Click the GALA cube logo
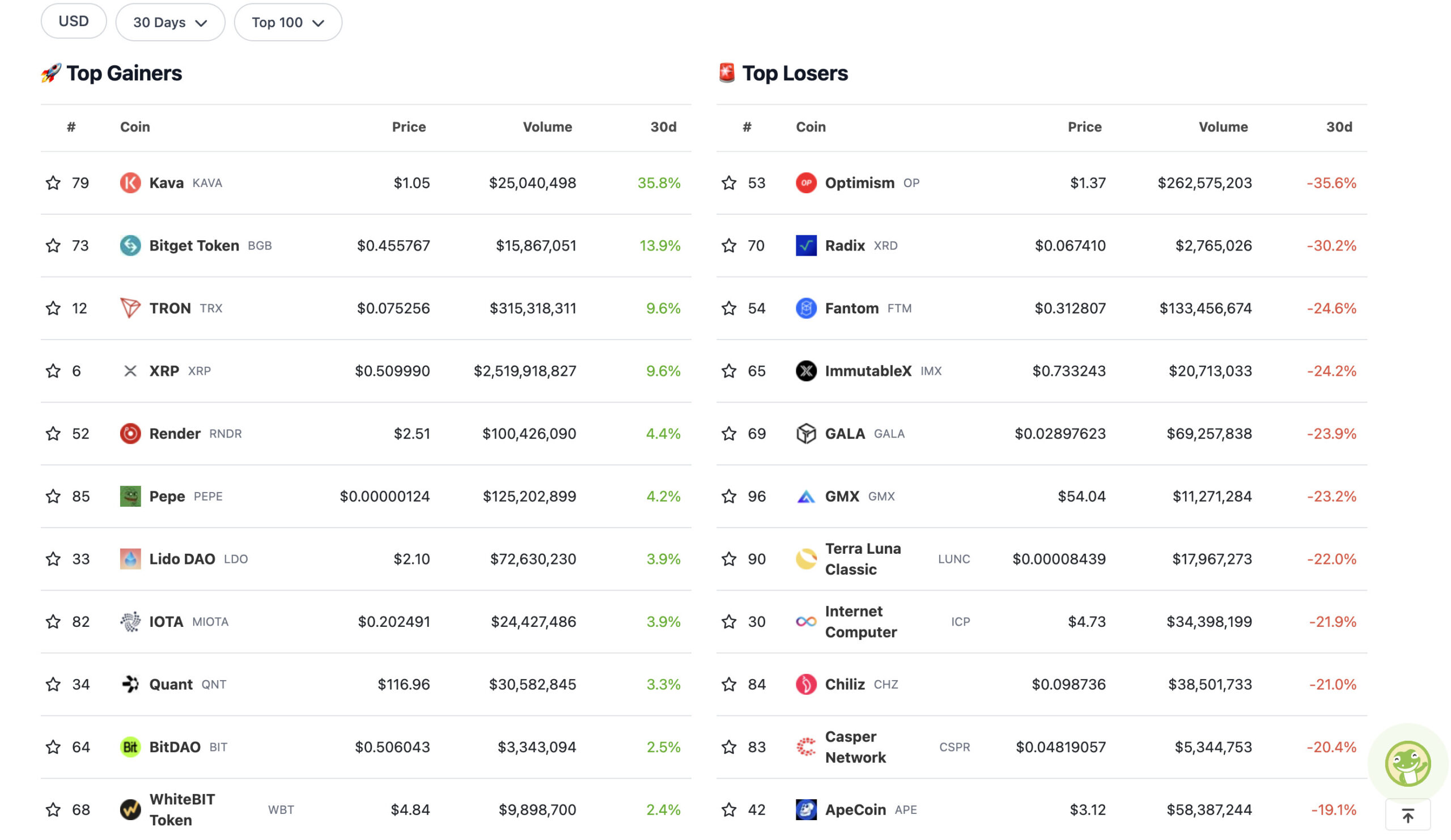Viewport: 1451px width, 840px height. [806, 434]
